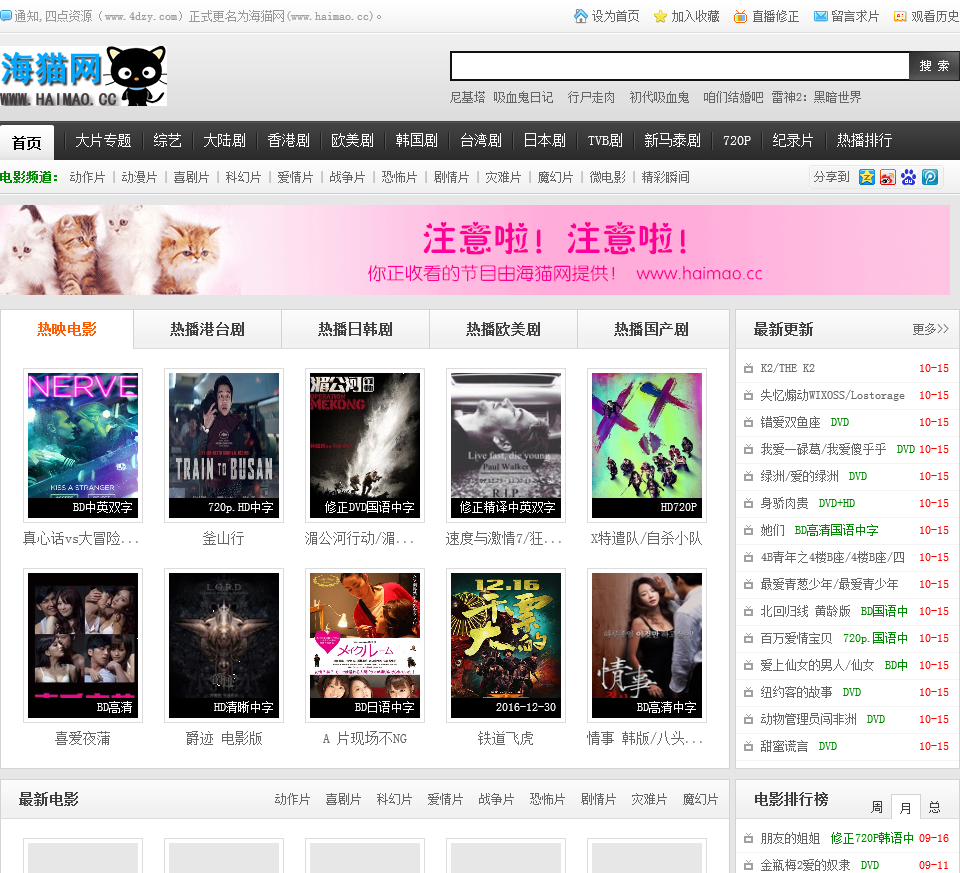This screenshot has width=960, height=873.
Task: Click the TV icon beside 甜蜜谎言
Action: [x=748, y=746]
